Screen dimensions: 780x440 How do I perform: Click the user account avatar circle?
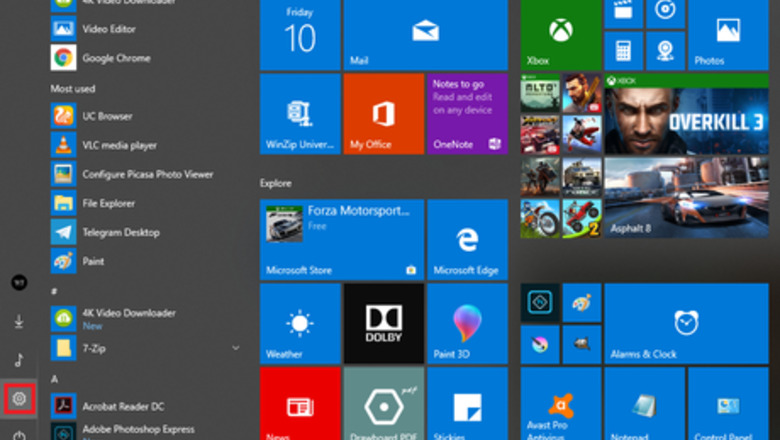tap(19, 282)
